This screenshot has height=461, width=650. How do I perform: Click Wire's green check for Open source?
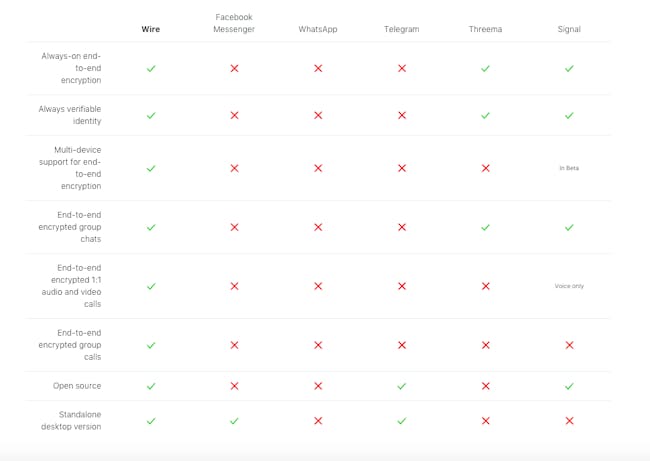click(151, 386)
